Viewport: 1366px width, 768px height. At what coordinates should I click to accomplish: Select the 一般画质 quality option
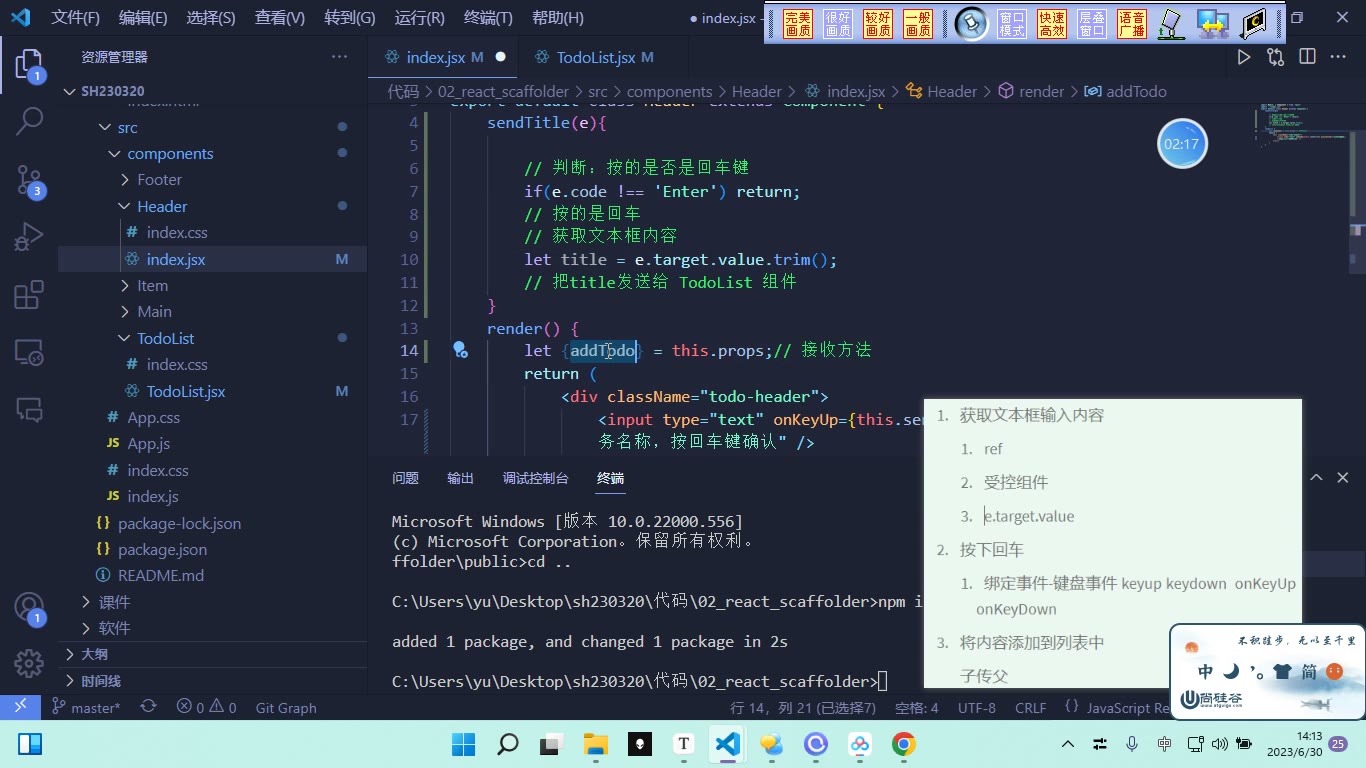coord(918,24)
